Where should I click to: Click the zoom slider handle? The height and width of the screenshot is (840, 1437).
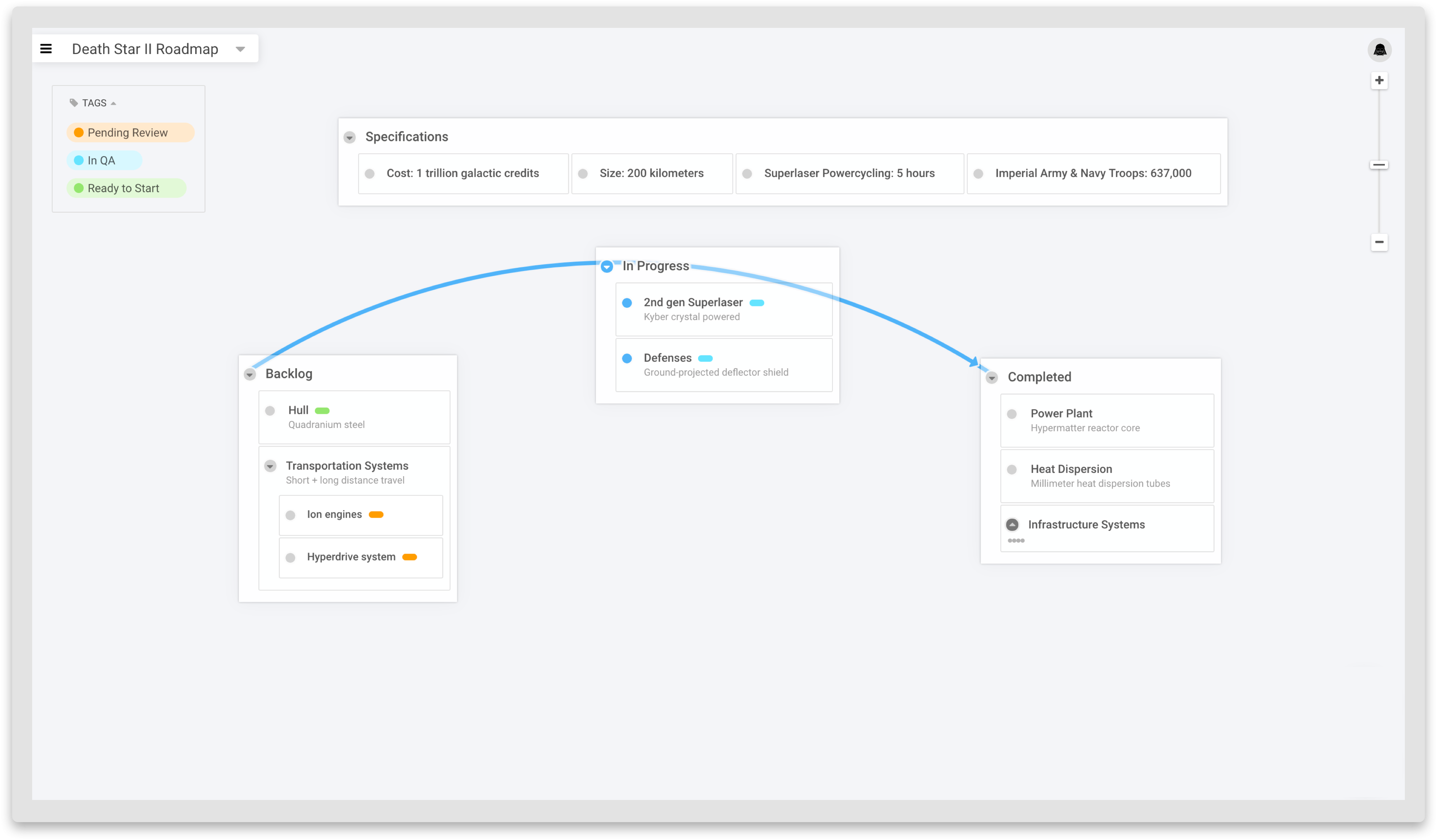[x=1379, y=165]
